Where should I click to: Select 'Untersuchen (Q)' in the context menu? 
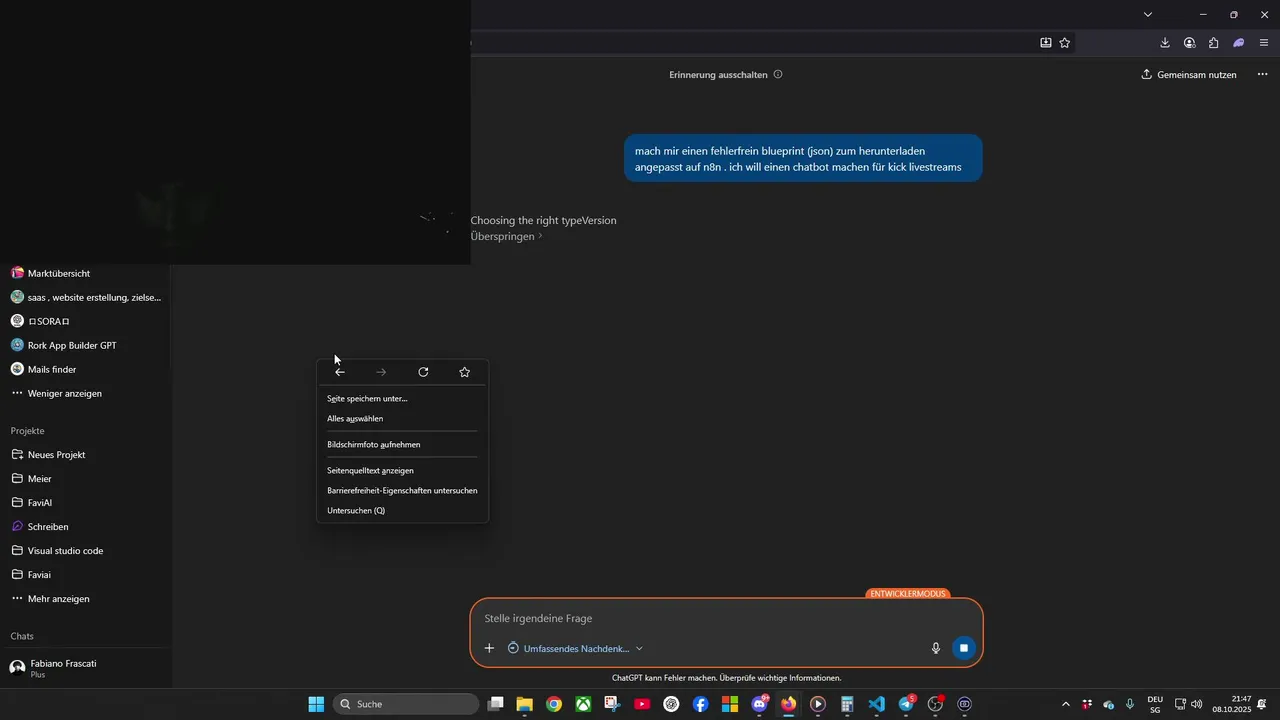coord(402,511)
